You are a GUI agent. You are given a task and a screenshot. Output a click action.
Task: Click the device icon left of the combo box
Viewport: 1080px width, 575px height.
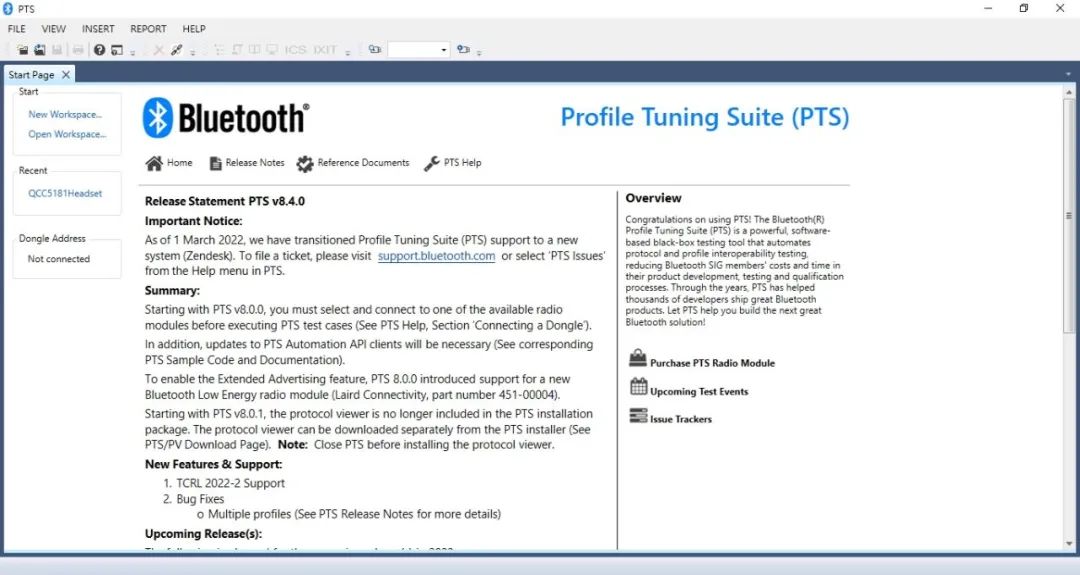click(x=375, y=50)
